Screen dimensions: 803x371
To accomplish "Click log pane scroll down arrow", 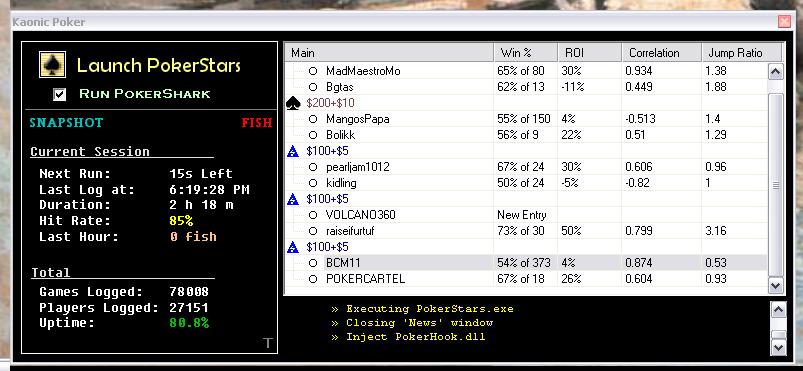I will (x=778, y=347).
